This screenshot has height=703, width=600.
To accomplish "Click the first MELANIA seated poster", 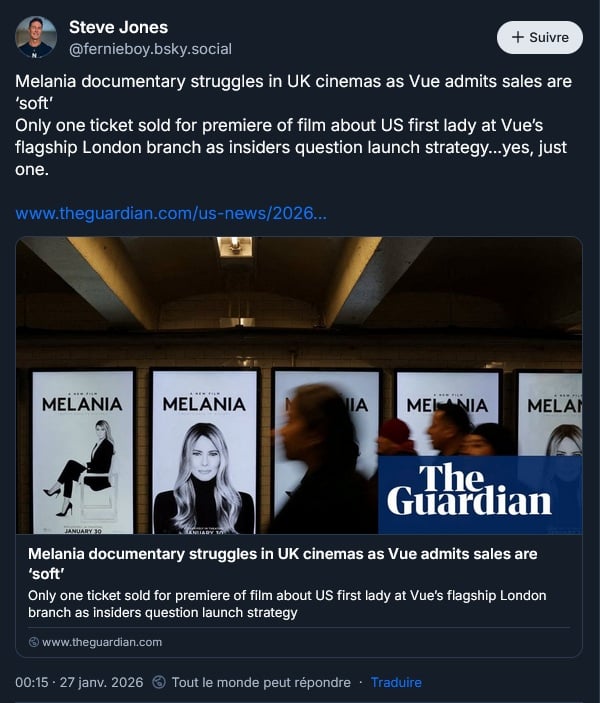I will click(x=83, y=451).
